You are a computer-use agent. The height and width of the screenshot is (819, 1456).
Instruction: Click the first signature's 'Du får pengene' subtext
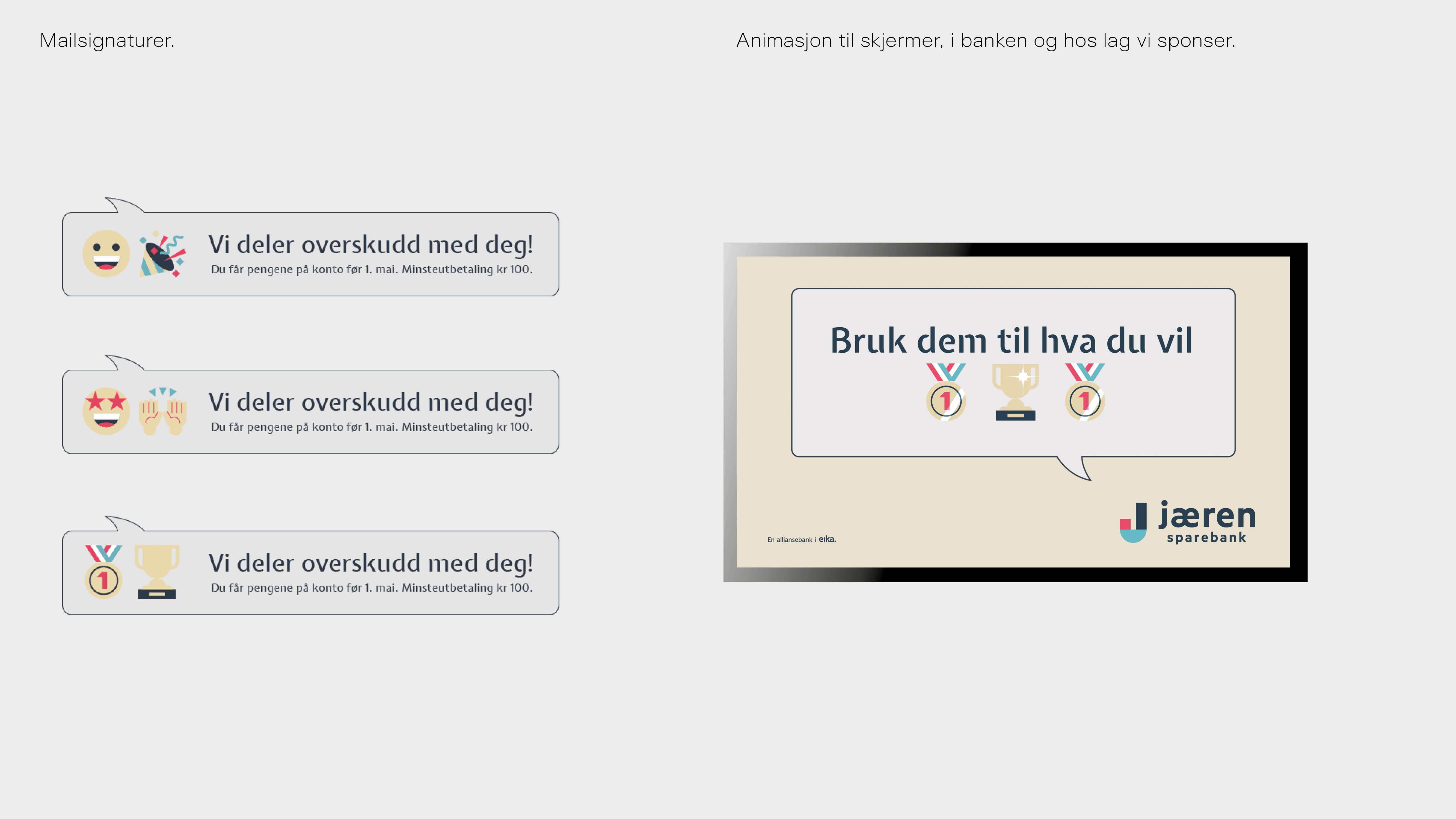click(371, 270)
